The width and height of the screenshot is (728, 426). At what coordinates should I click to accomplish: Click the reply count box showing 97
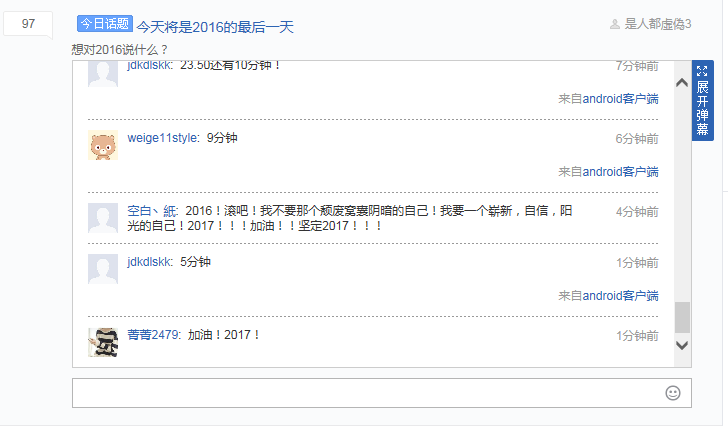pos(28,24)
